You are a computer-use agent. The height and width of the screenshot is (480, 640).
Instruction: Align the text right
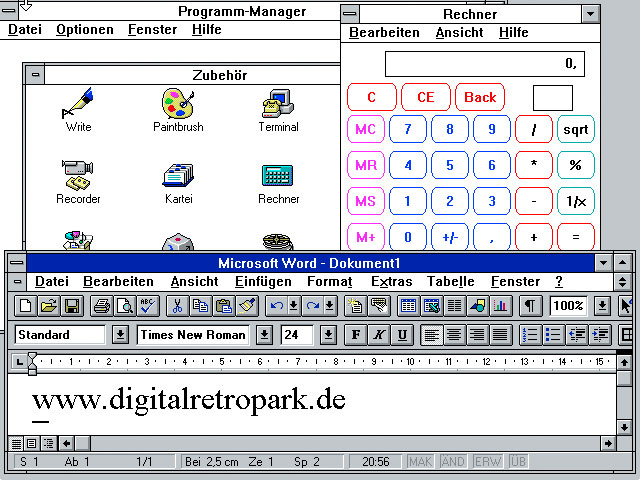click(477, 335)
